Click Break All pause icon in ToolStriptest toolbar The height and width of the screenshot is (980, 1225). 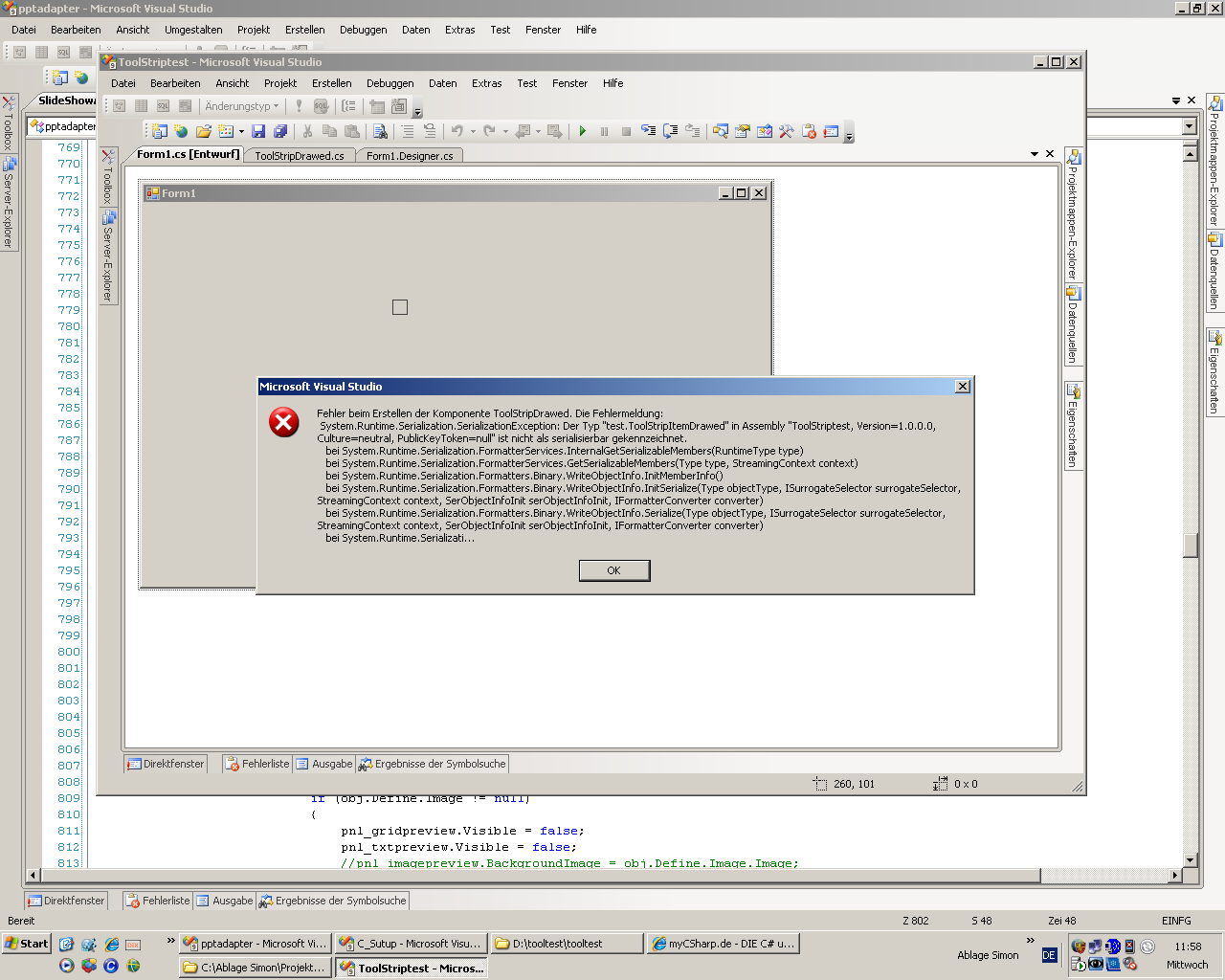coord(604,131)
